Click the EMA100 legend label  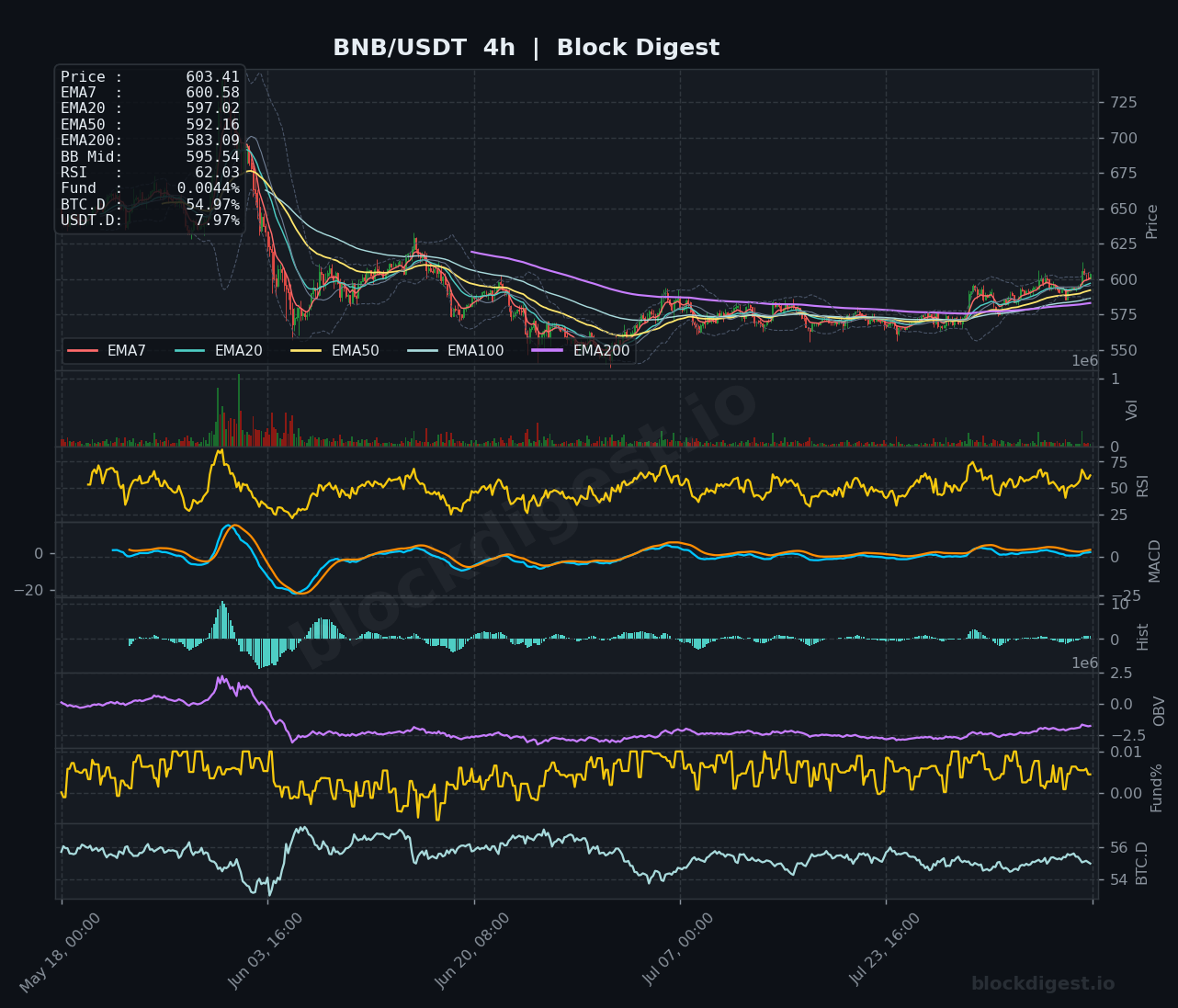click(x=475, y=351)
